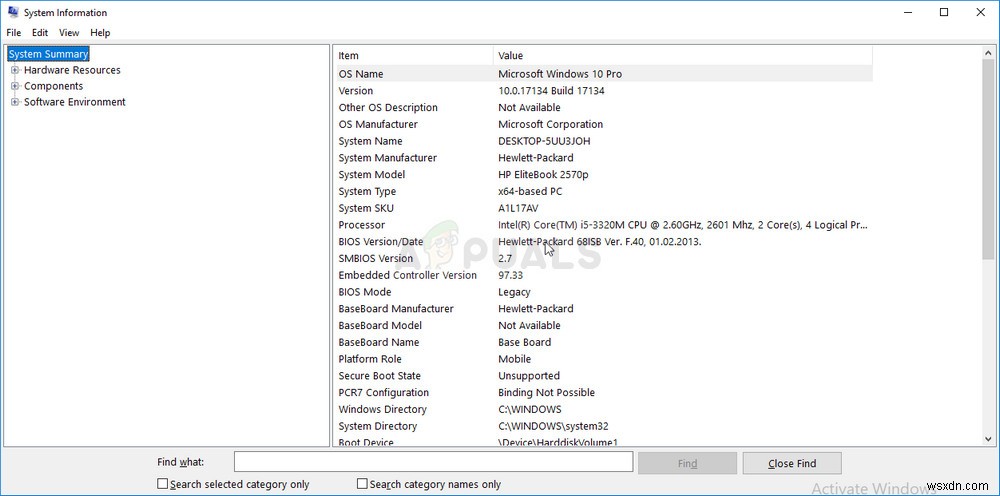This screenshot has width=1000, height=496.
Task: Select BaseBoard Manufacturer row
Action: (603, 309)
